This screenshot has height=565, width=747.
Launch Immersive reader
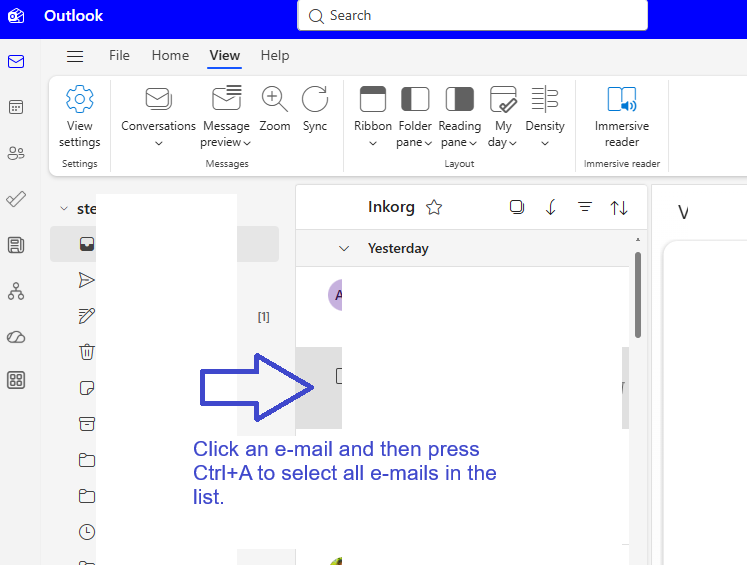[x=621, y=116]
